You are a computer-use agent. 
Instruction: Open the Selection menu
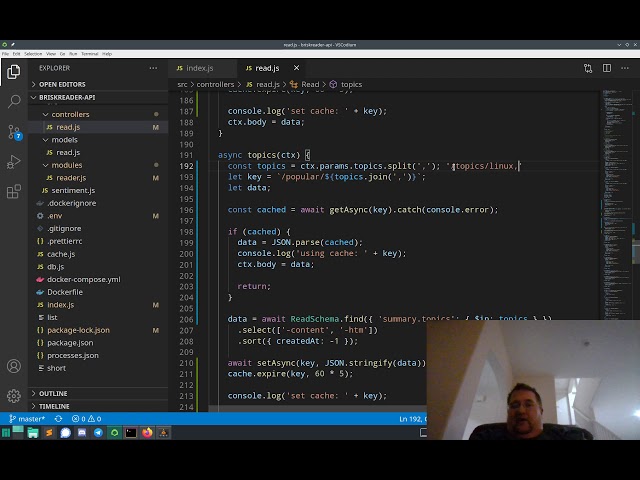[x=33, y=54]
